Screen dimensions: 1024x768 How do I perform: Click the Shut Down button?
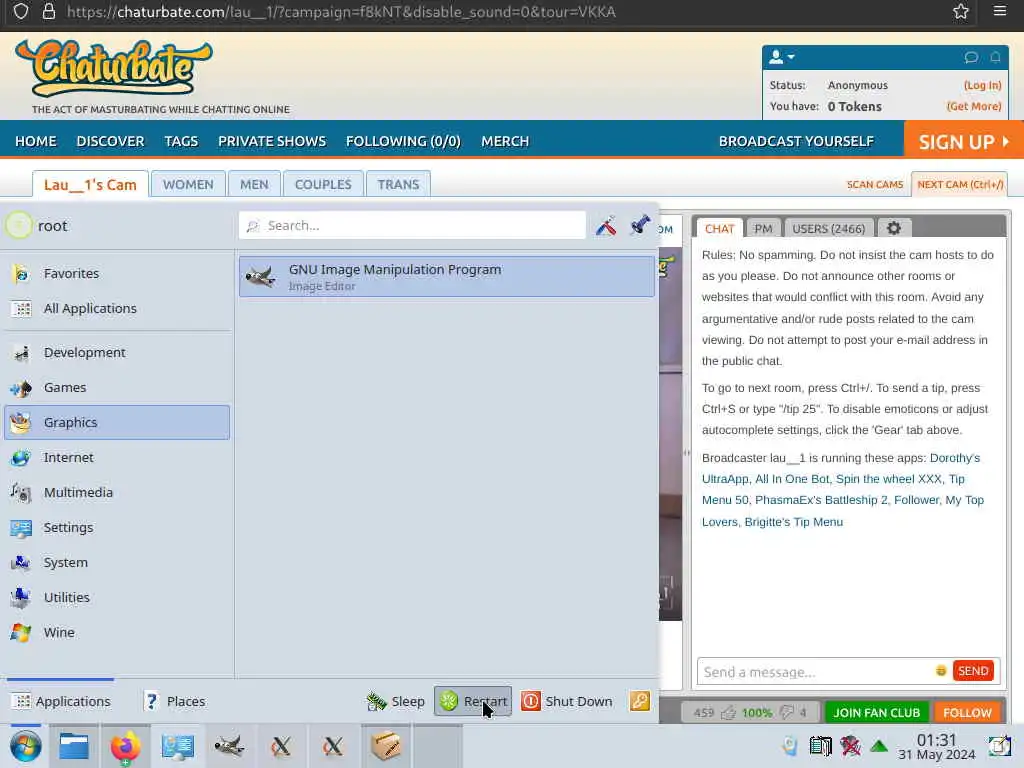tap(567, 701)
